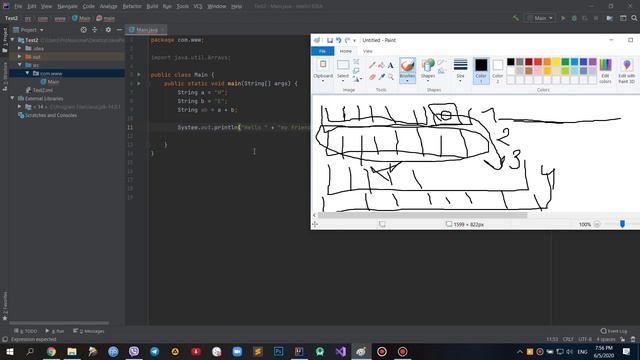This screenshot has height=360, width=640.
Task: Pick the red color swatch in Paint
Action: click(538, 62)
